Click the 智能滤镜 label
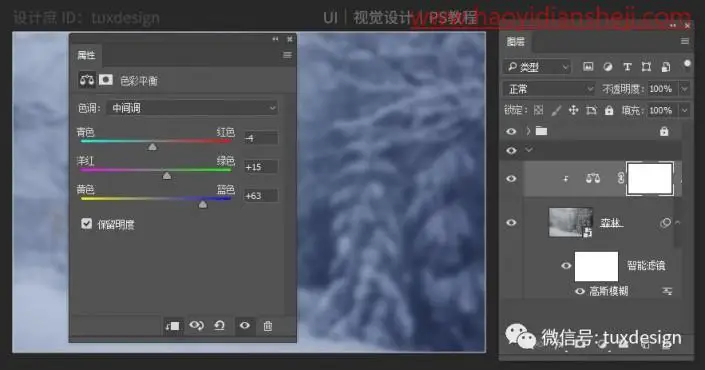 (646, 266)
